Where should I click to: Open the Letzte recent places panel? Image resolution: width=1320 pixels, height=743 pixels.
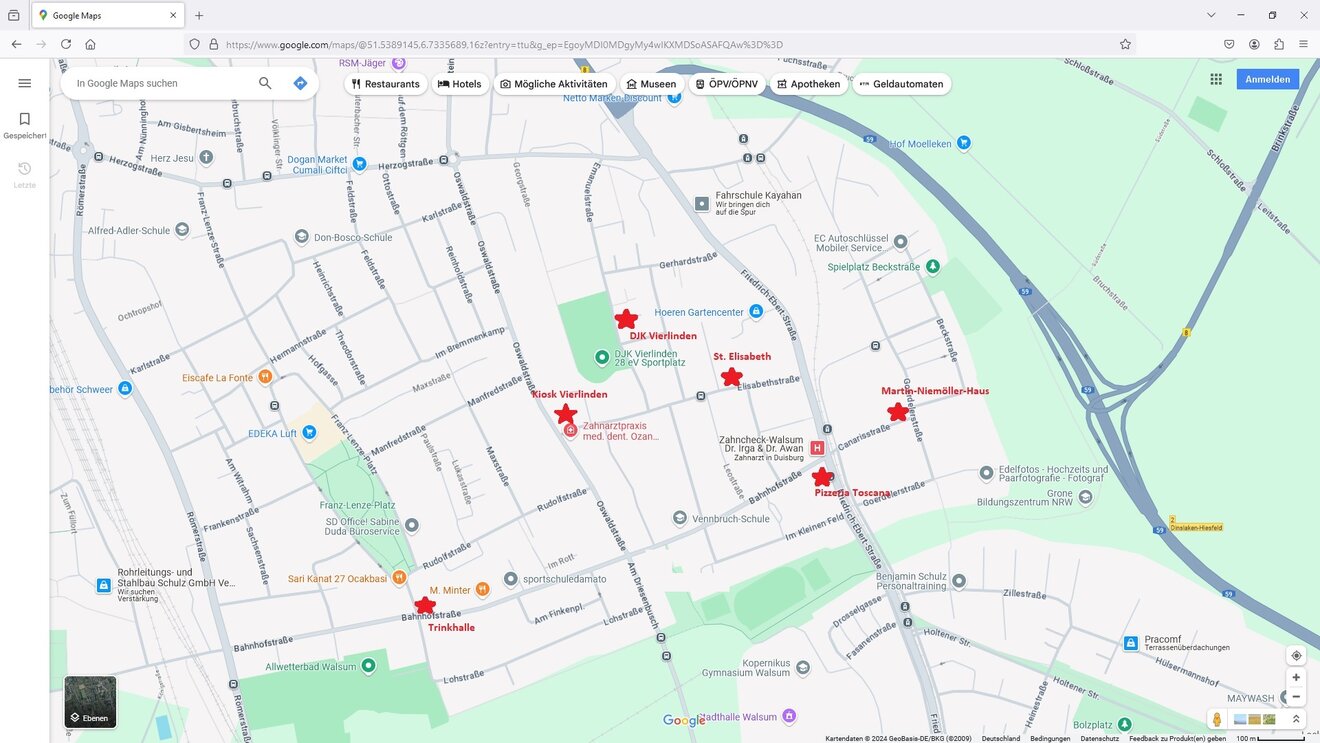[25, 175]
